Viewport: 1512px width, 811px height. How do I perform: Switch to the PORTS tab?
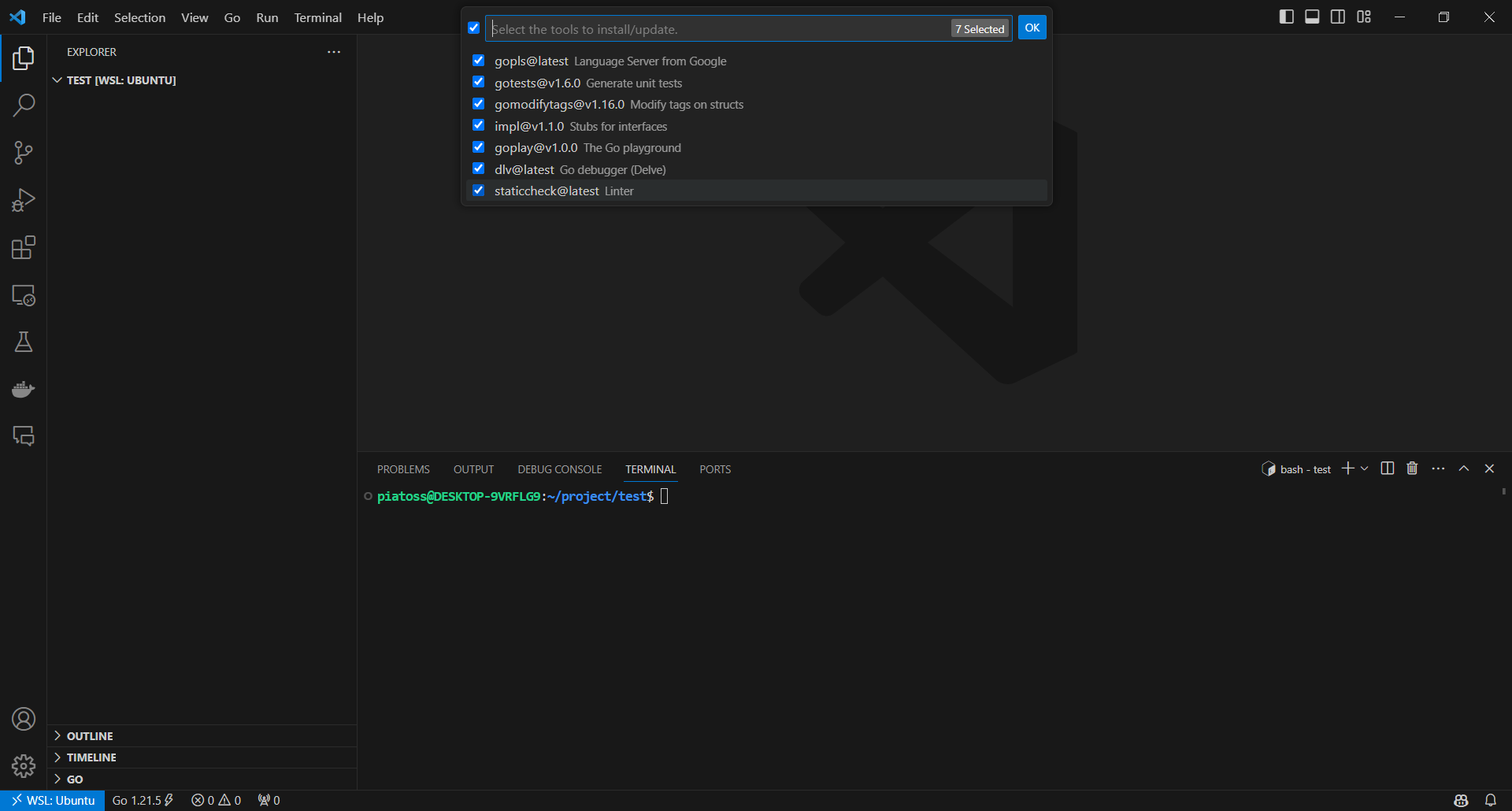click(715, 469)
